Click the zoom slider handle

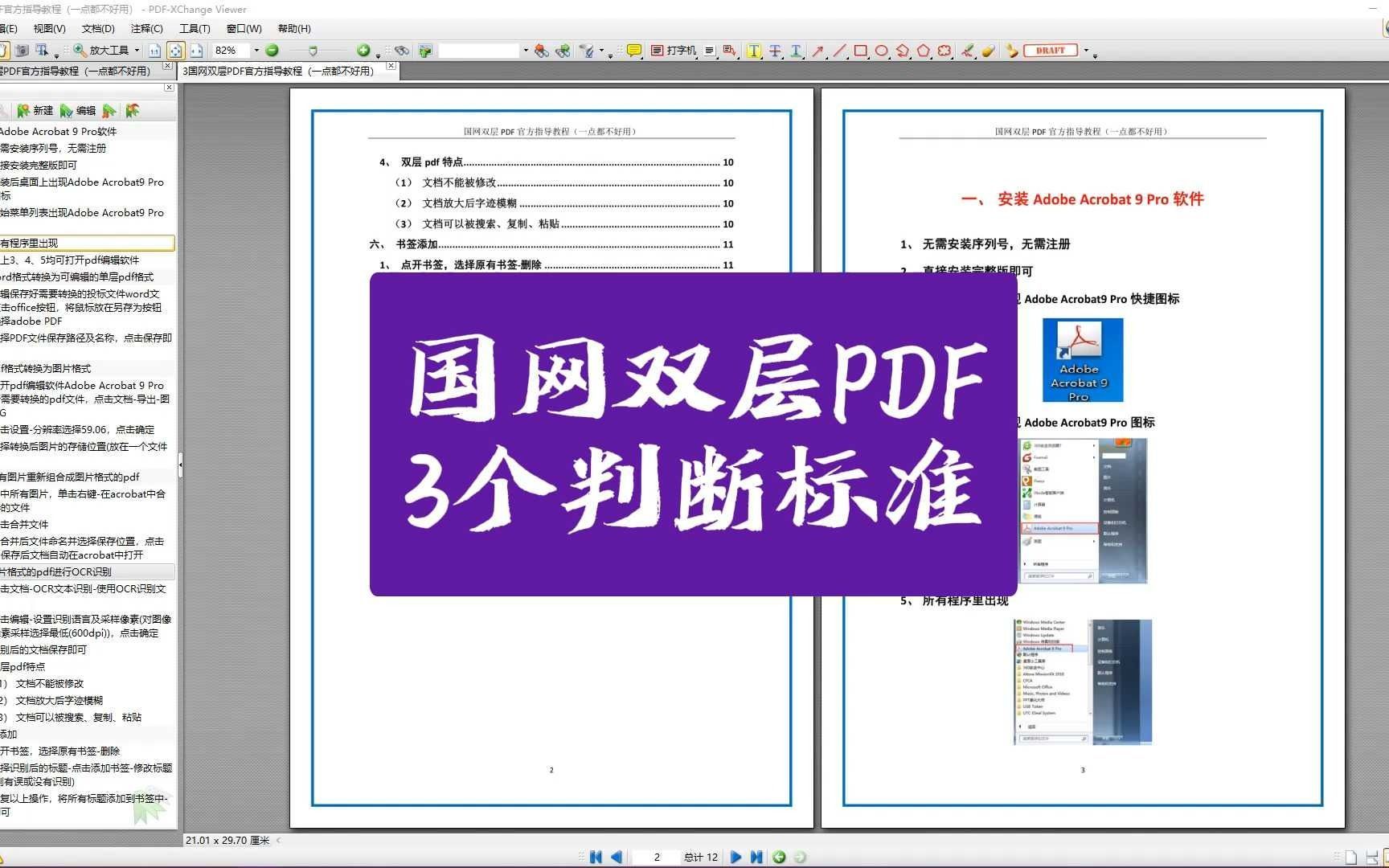tap(313, 51)
